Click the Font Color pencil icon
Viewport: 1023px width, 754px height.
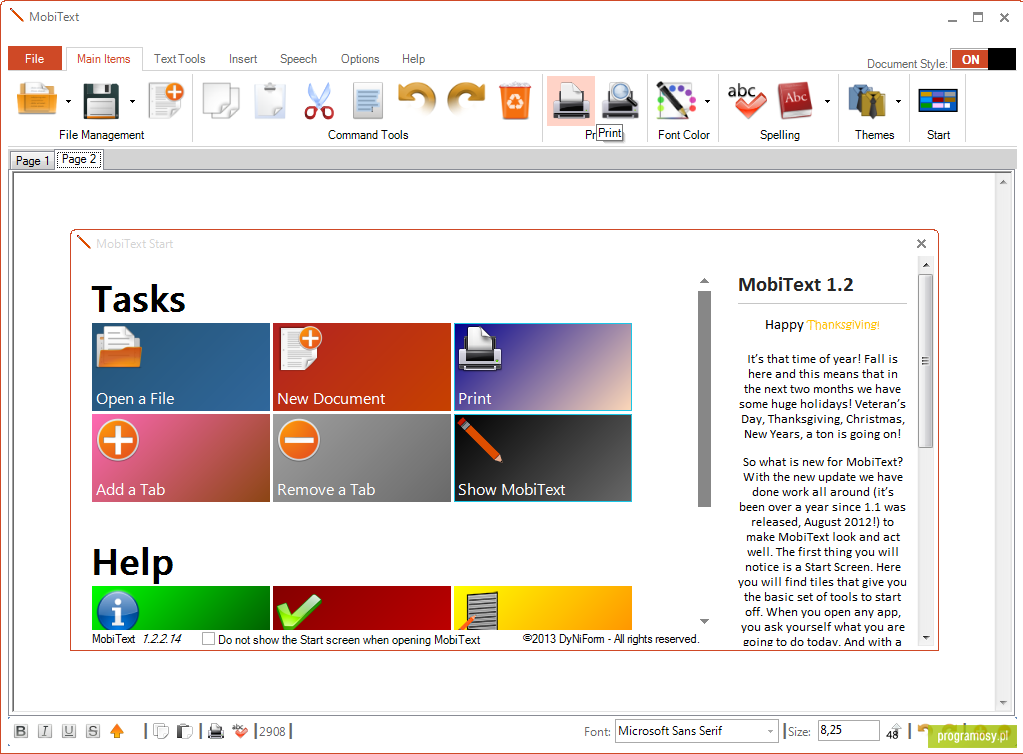coord(675,100)
